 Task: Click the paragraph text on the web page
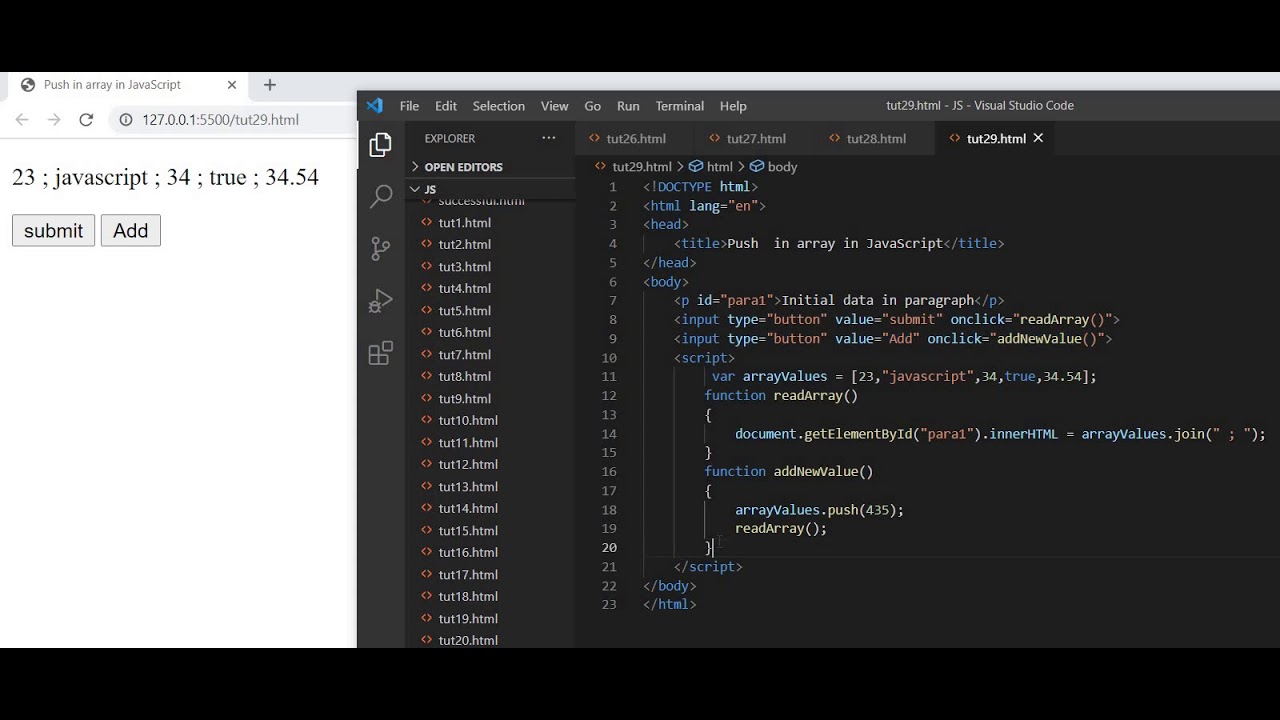[x=165, y=177]
